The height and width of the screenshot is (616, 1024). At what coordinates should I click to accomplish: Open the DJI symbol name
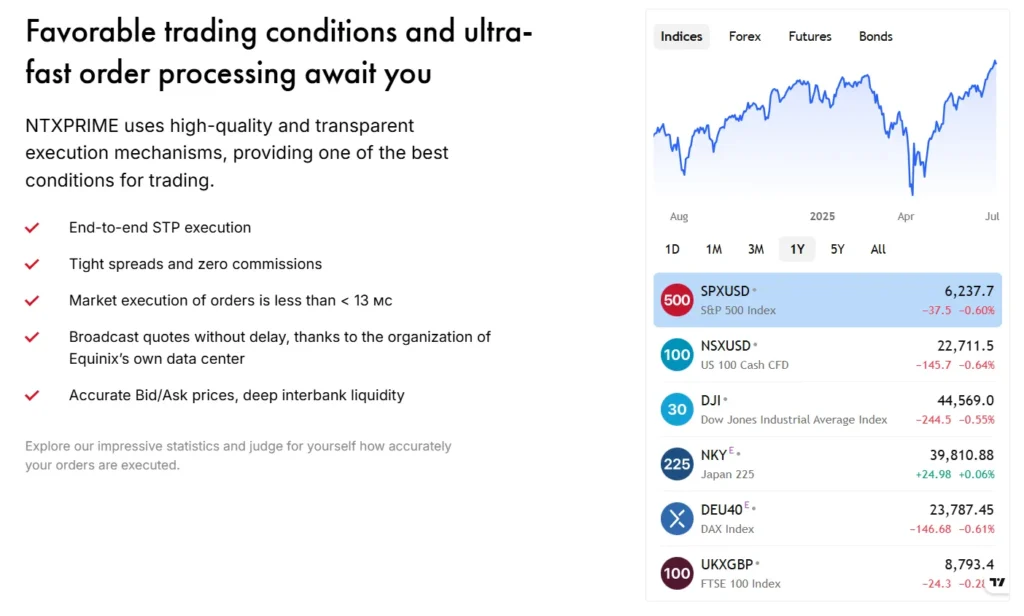coord(710,401)
